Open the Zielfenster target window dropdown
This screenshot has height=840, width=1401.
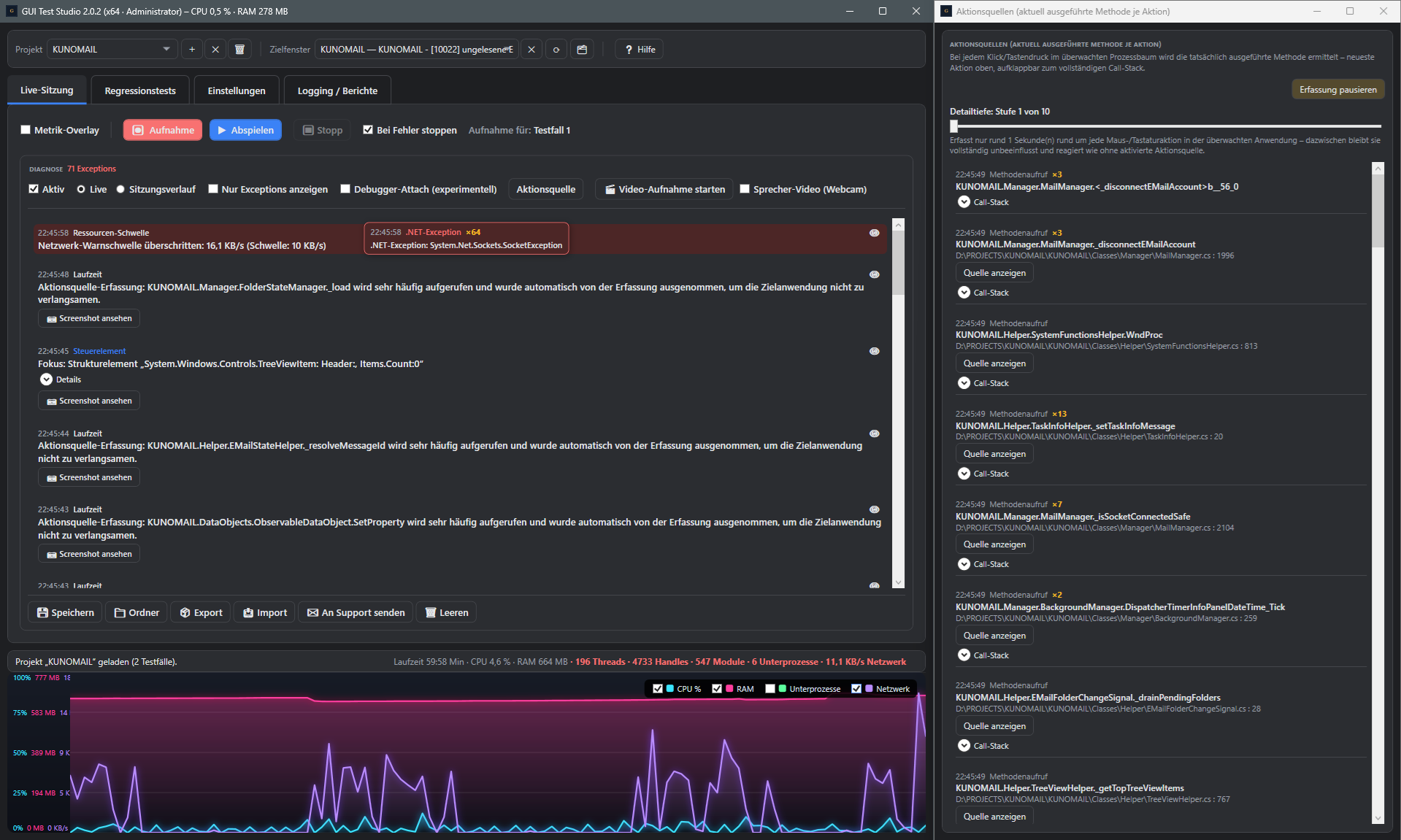(417, 50)
